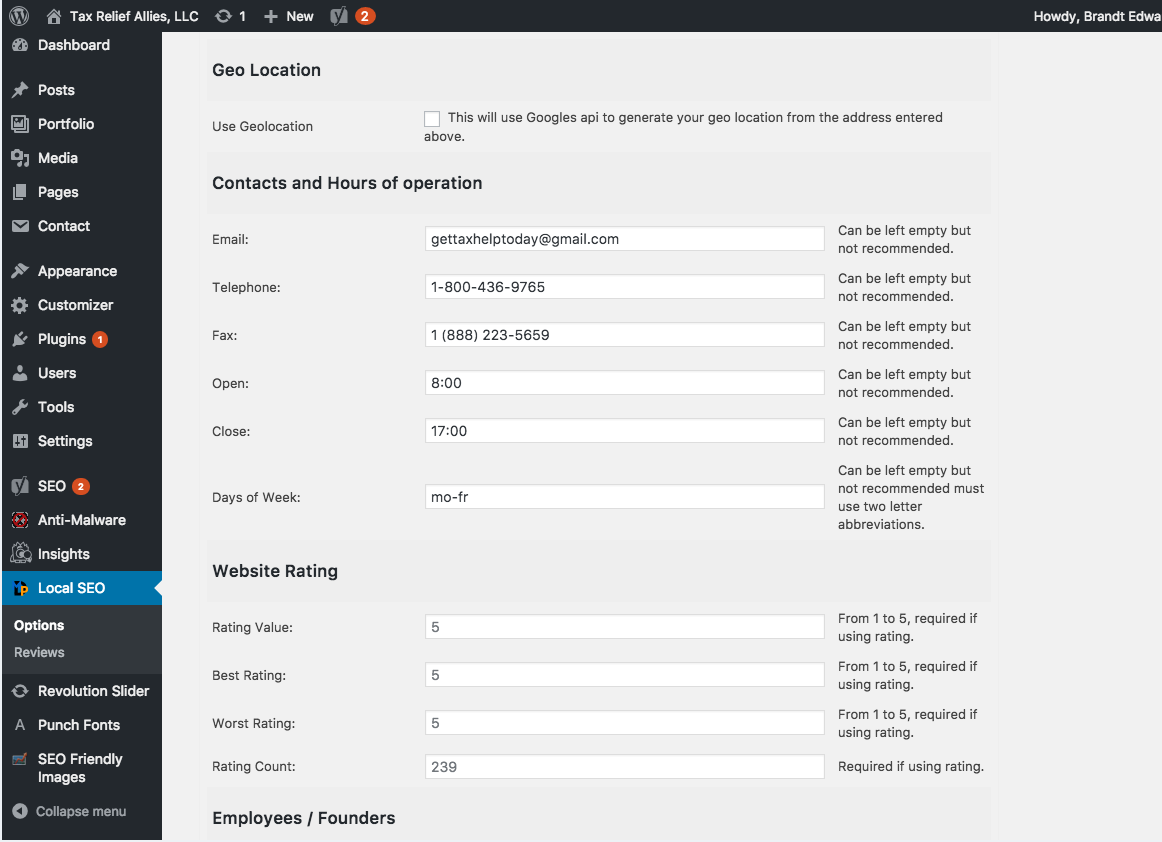
Task: Click the Yoast SEO toolbar icon
Action: (339, 16)
